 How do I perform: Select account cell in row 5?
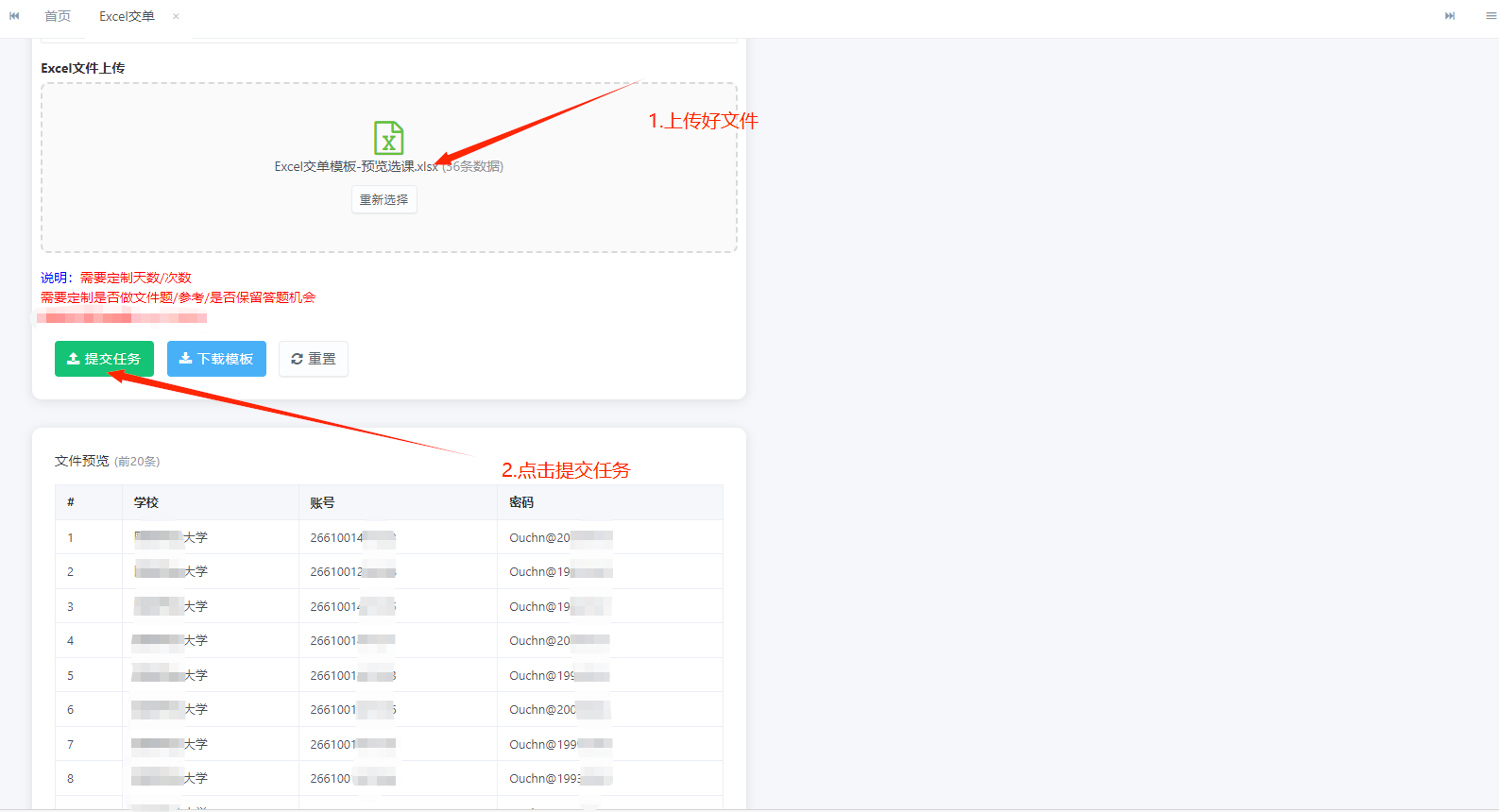coord(398,675)
